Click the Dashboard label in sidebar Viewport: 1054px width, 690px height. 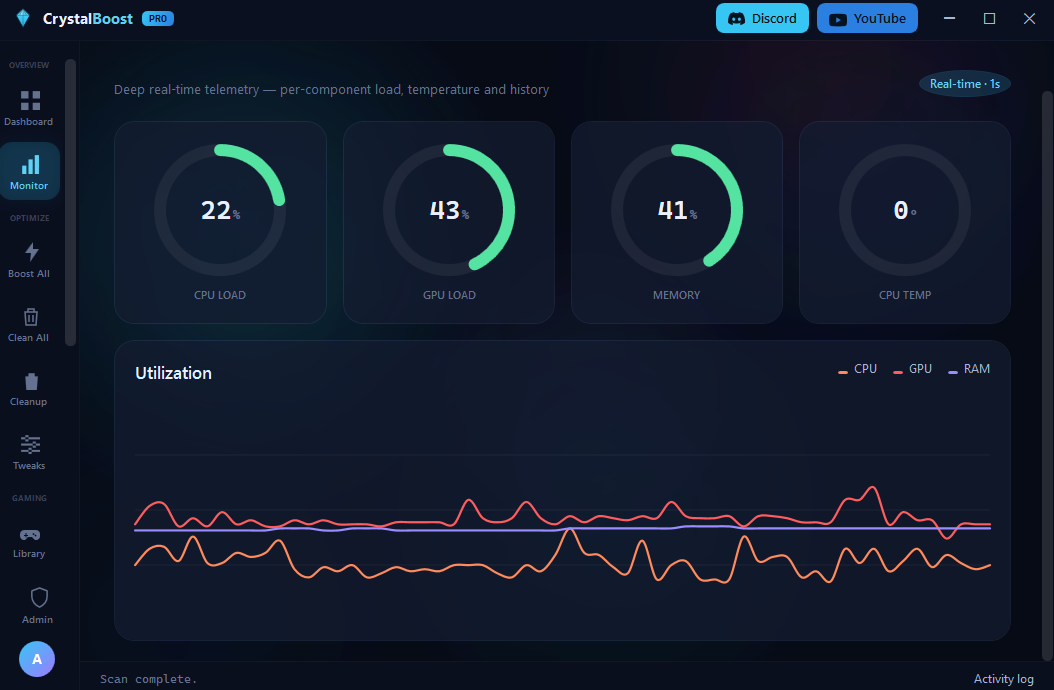point(28,122)
